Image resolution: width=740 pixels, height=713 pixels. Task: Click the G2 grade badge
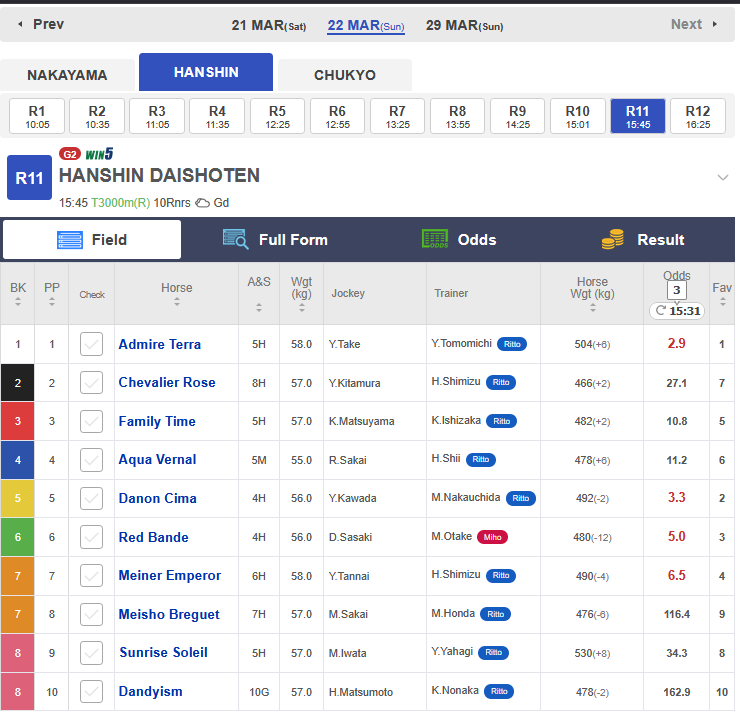click(69, 154)
